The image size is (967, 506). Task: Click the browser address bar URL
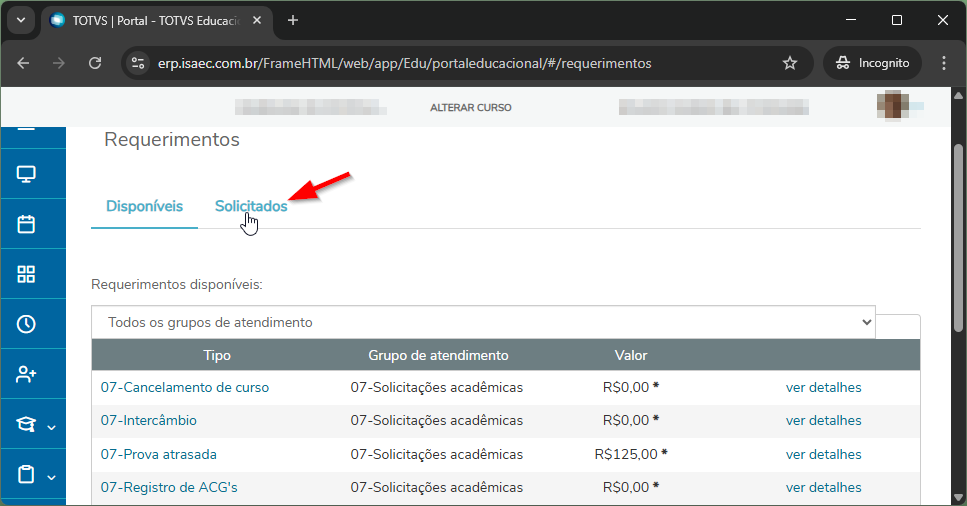[x=404, y=63]
